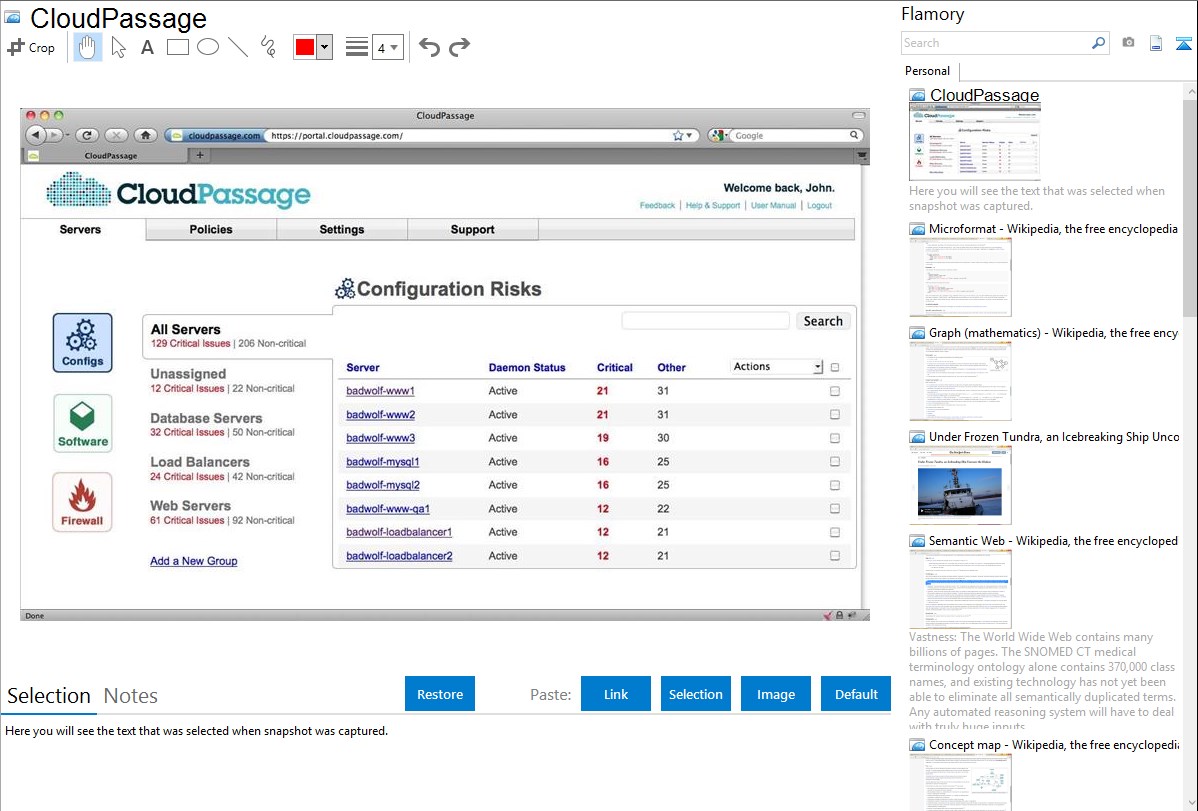Open the line width 4 dropdown
1198x811 pixels.
pos(387,47)
